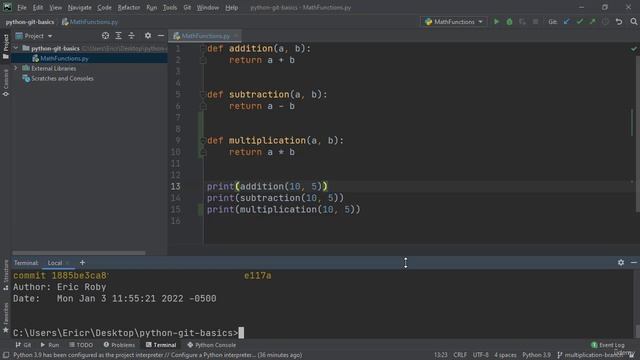The width and height of the screenshot is (640, 360).
Task: Hide the Project tool window
Action: coord(161,36)
